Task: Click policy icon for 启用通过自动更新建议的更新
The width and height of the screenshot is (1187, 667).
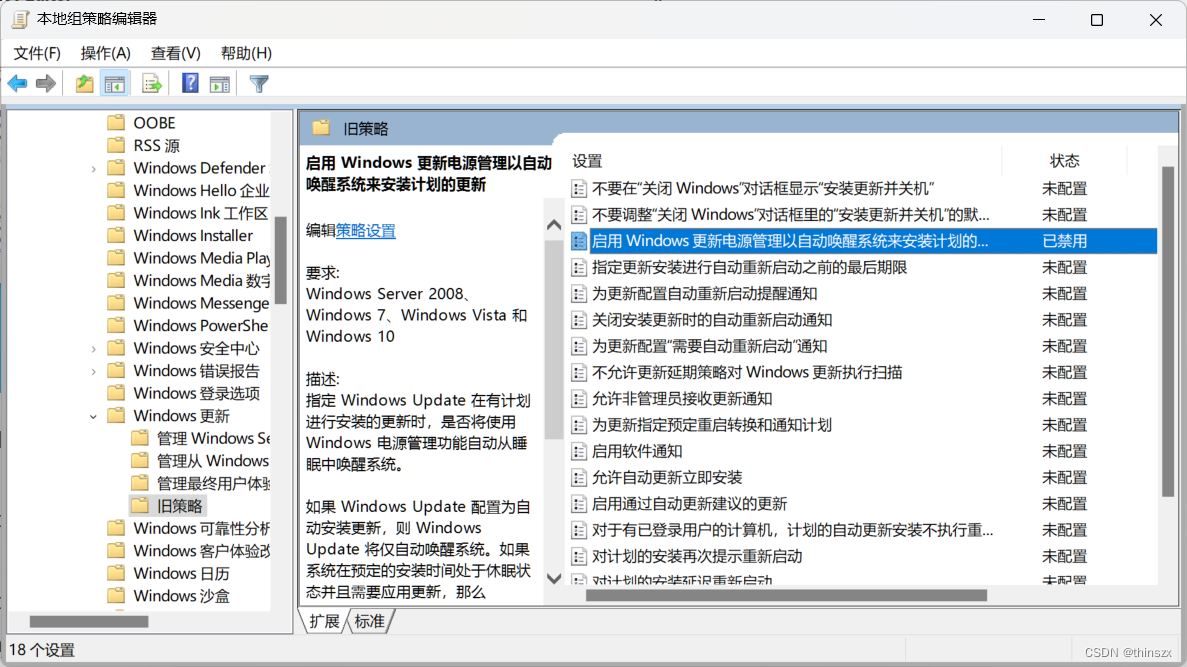Action: point(579,504)
